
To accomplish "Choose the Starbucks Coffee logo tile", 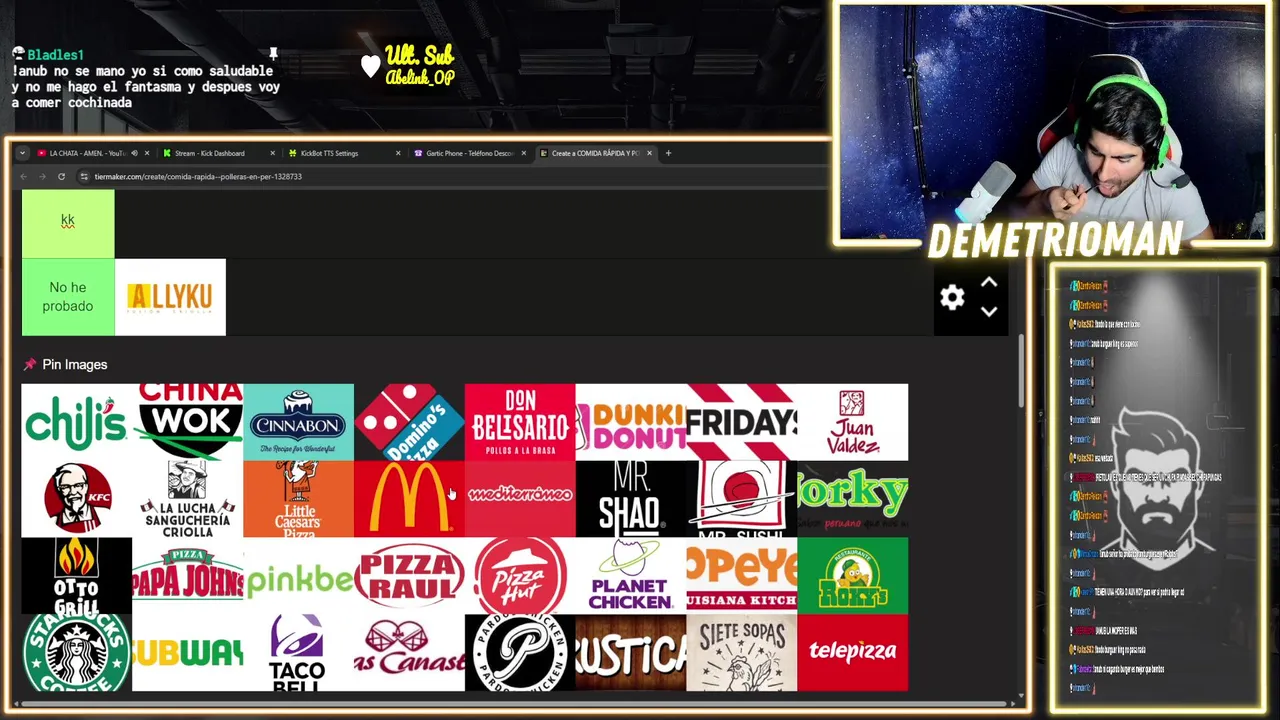I will pos(76,653).
